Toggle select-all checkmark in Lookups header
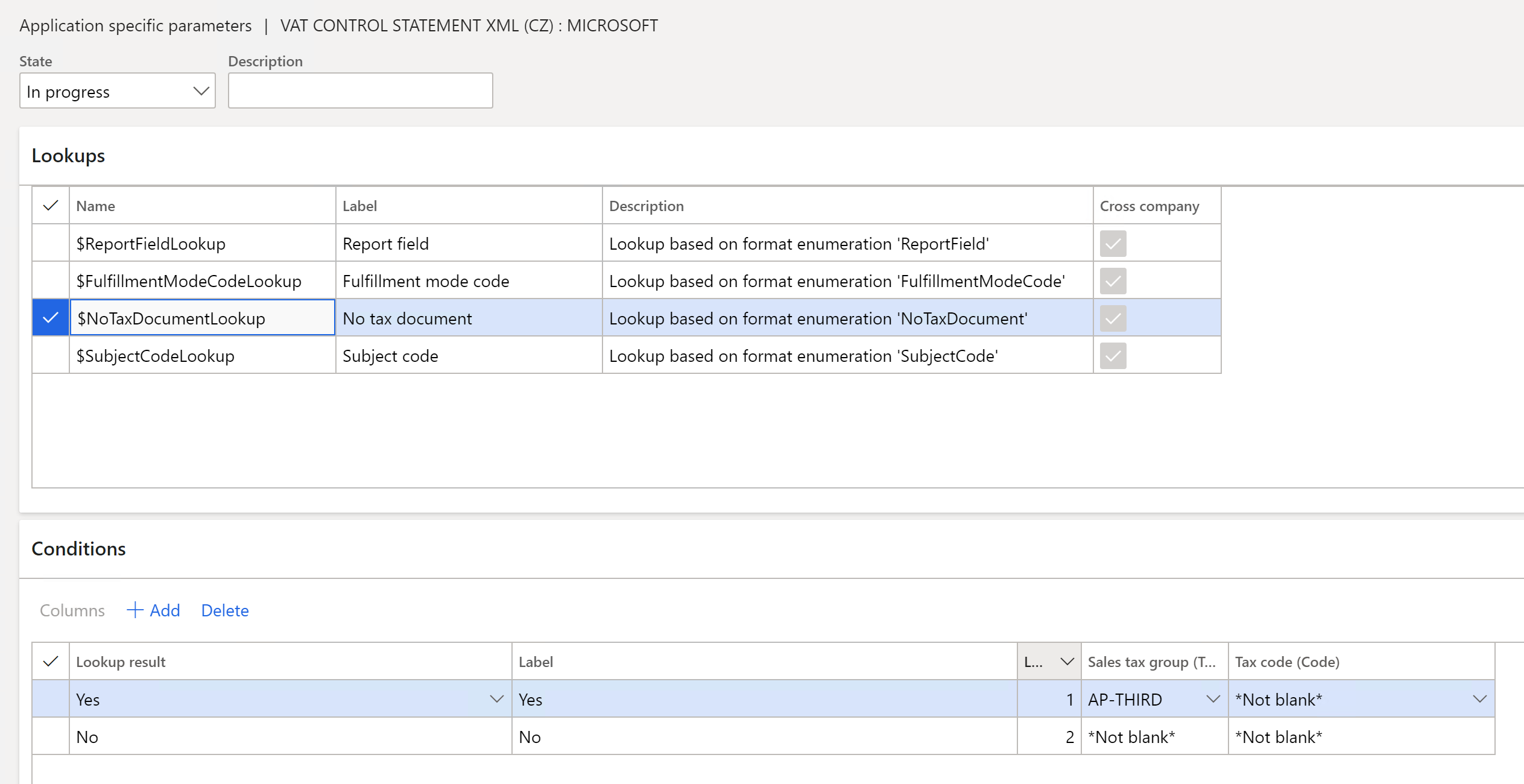Screen dimensions: 1524x784 point(51,206)
